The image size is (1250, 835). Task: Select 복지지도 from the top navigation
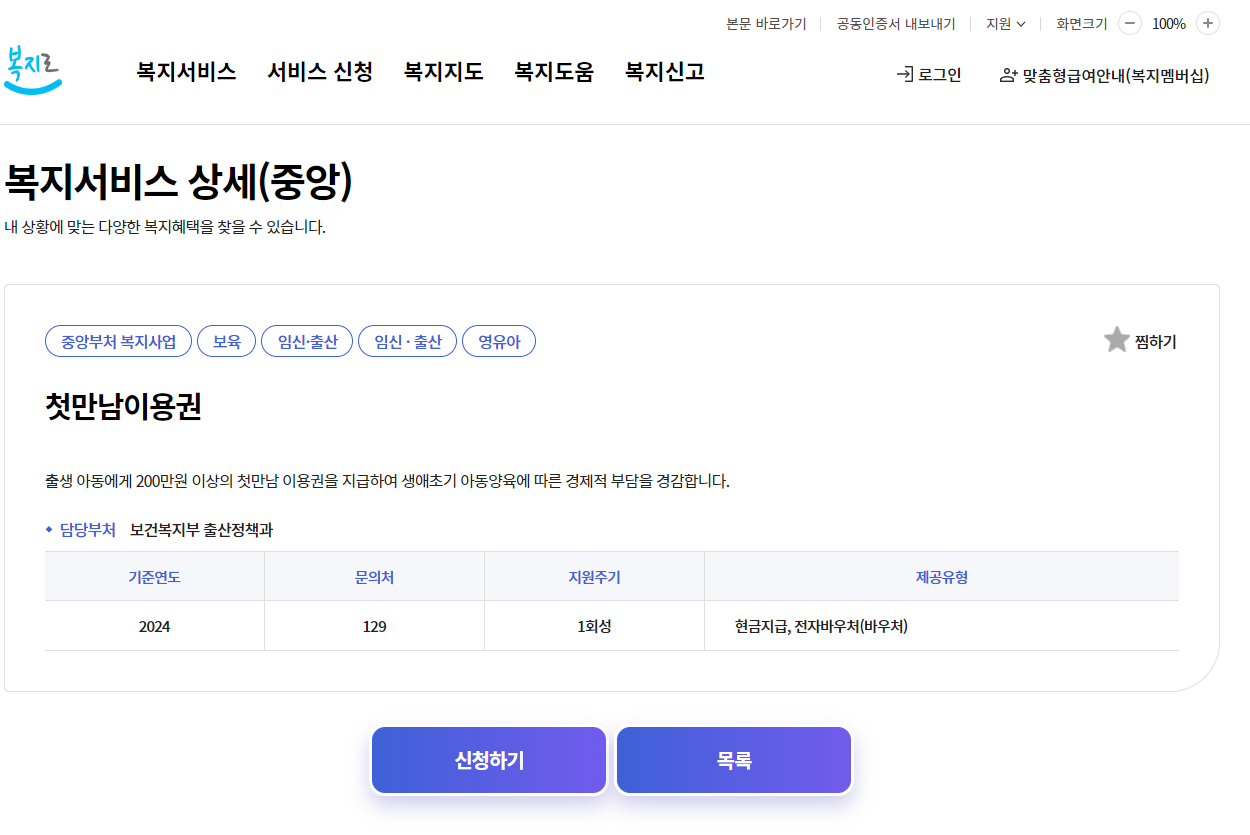(443, 71)
